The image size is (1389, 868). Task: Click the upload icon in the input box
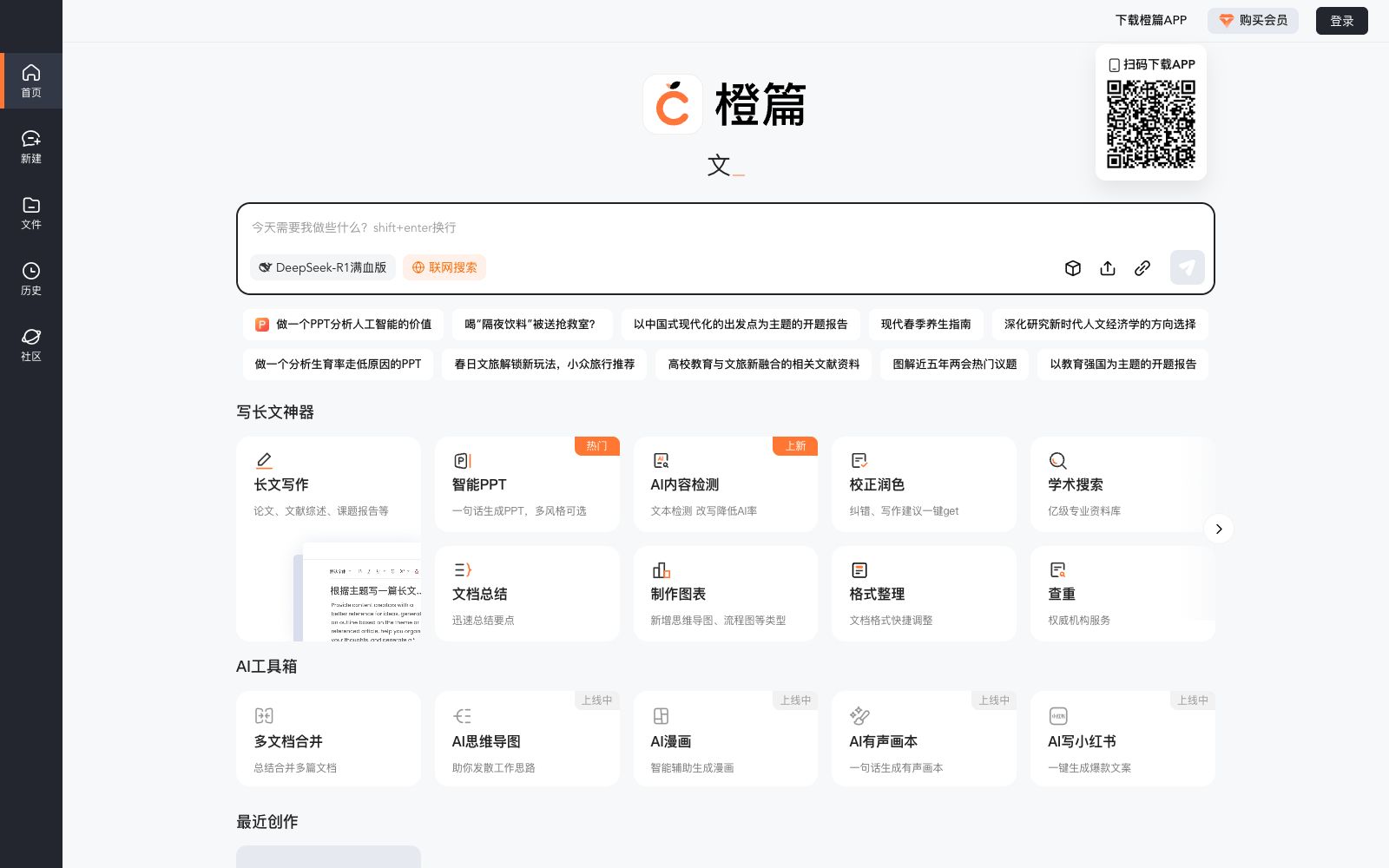click(1108, 268)
